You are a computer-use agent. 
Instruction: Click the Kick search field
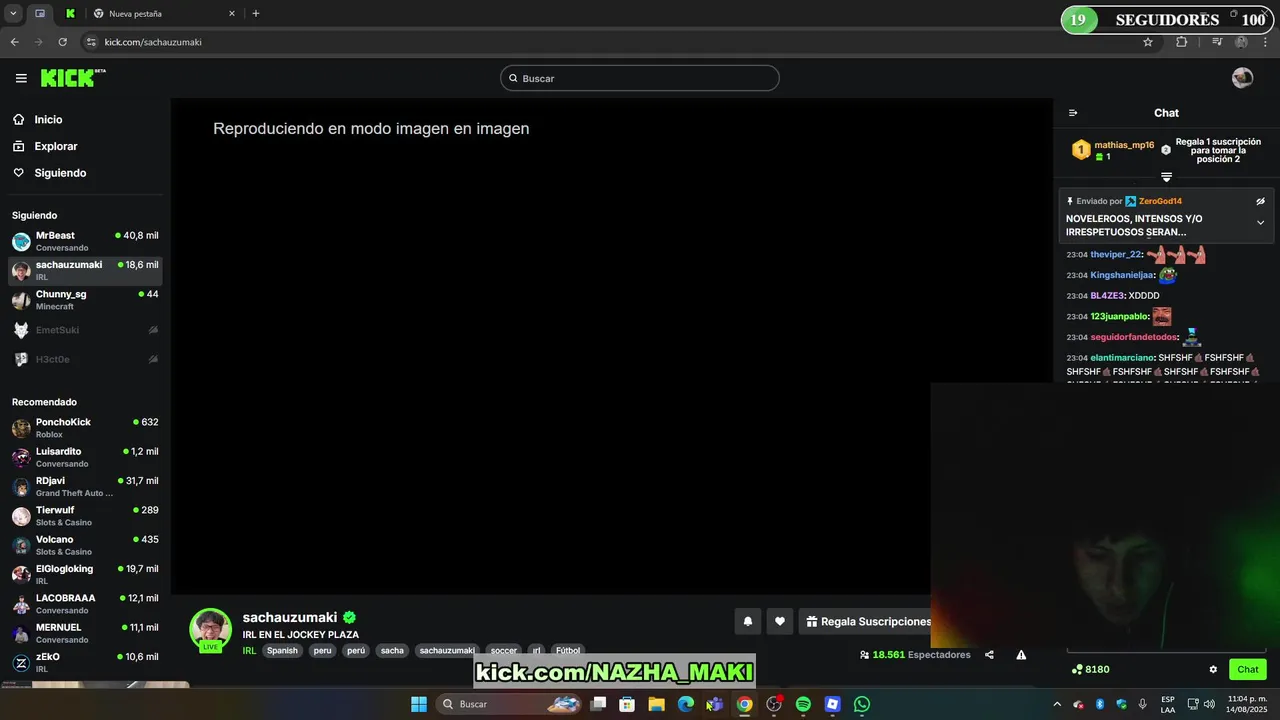pos(640,78)
